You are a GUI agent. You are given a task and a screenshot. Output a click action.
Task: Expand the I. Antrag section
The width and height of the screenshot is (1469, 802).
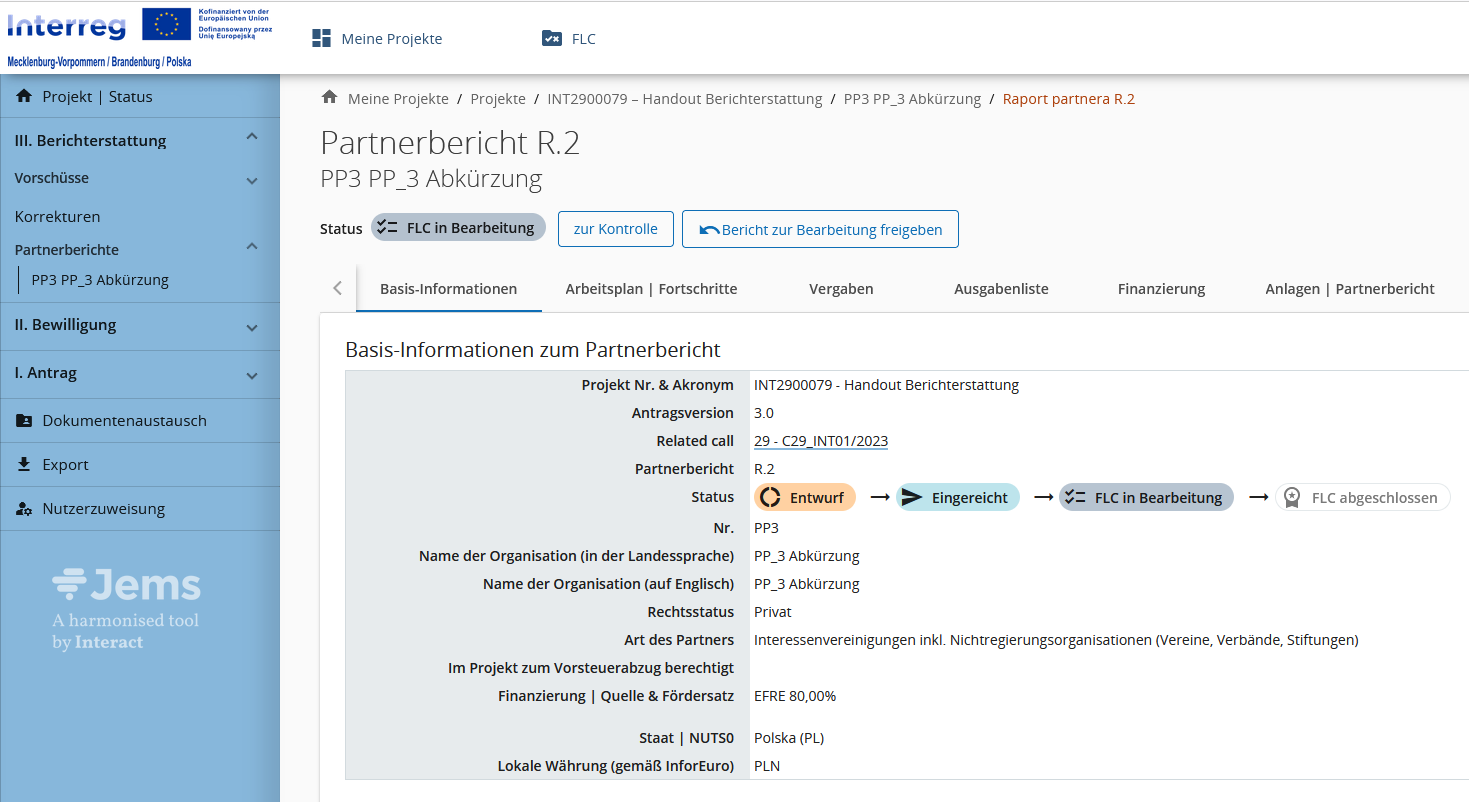point(252,375)
